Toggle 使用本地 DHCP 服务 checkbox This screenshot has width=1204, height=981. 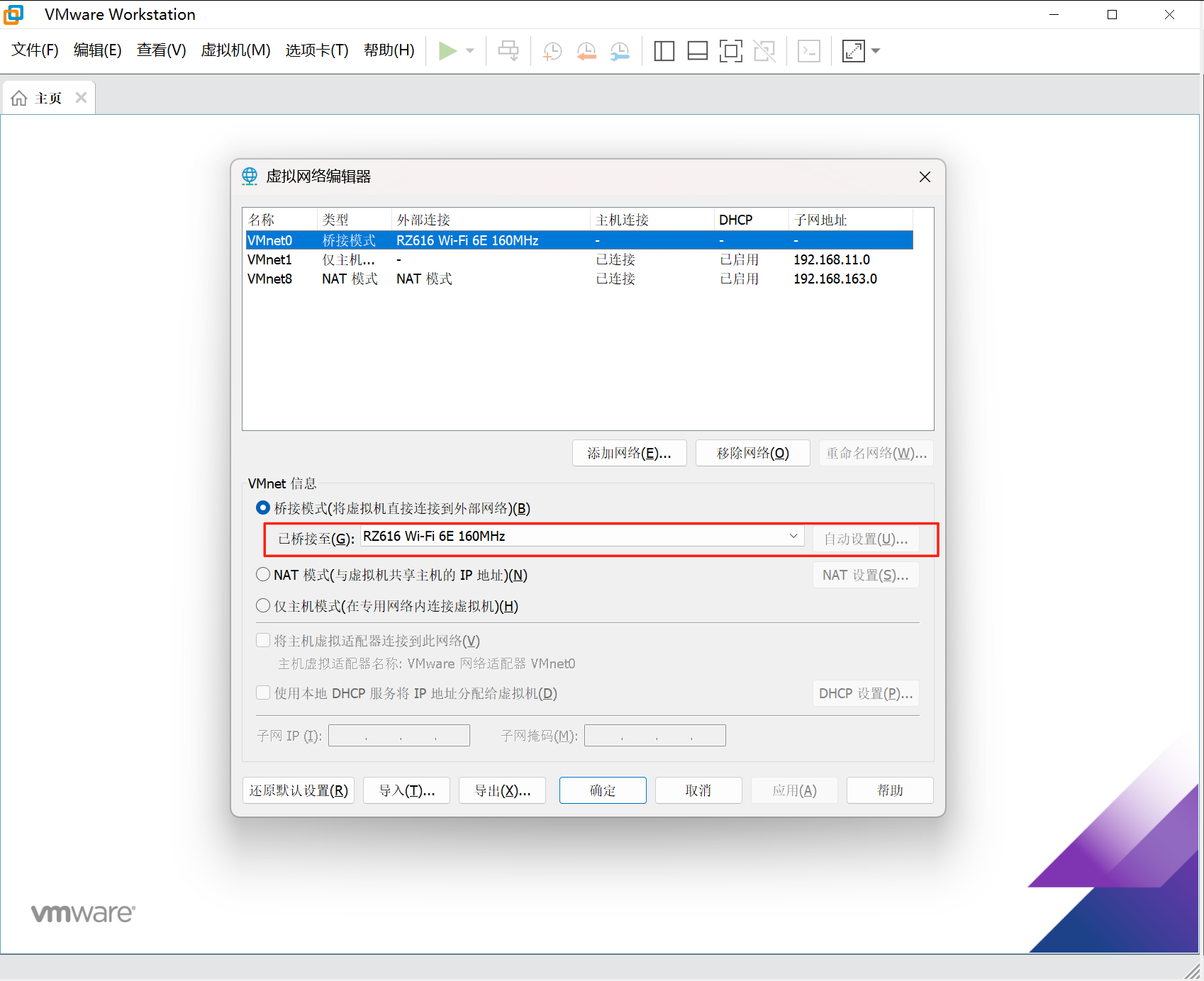[263, 693]
